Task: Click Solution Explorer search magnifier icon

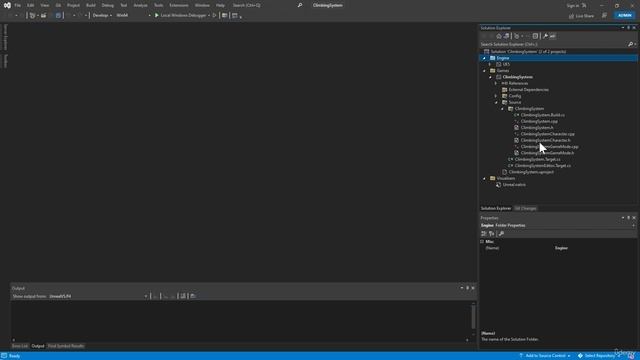Action: 631,44
